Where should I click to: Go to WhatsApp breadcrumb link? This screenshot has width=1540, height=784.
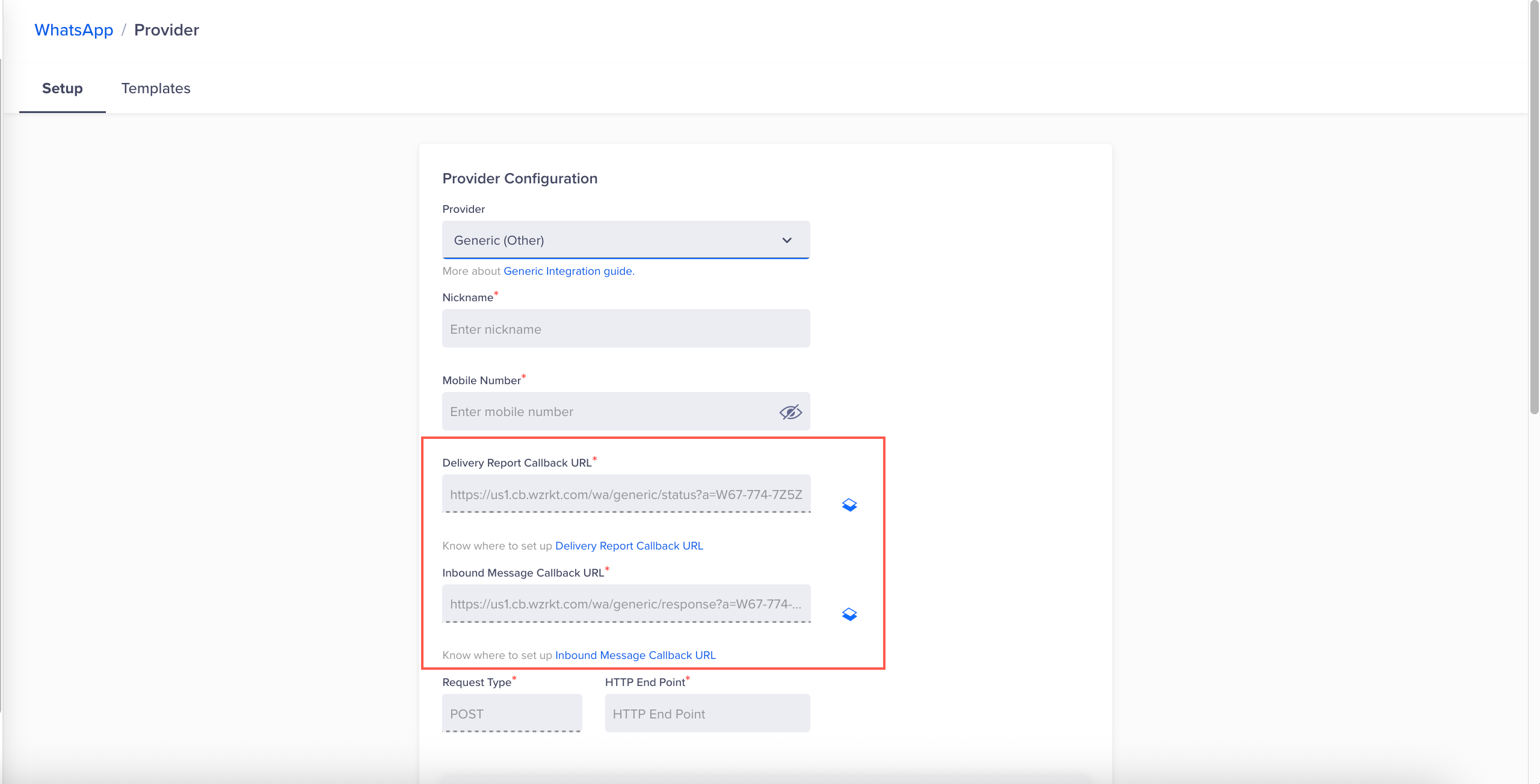tap(73, 30)
